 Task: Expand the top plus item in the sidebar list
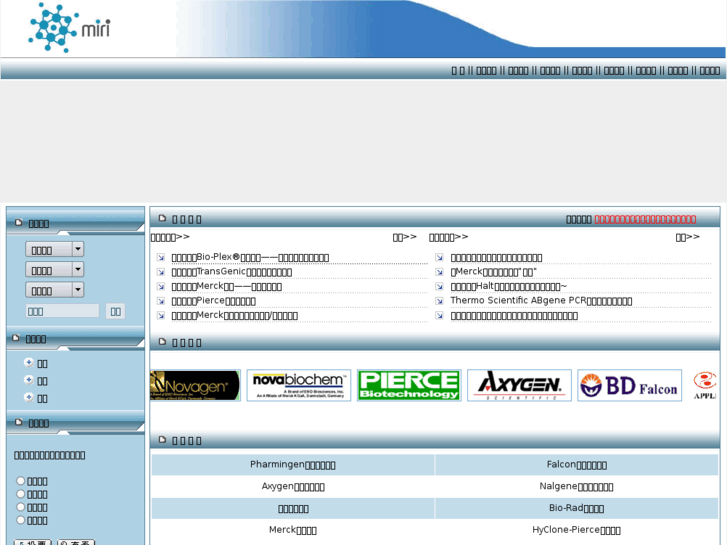(29, 363)
